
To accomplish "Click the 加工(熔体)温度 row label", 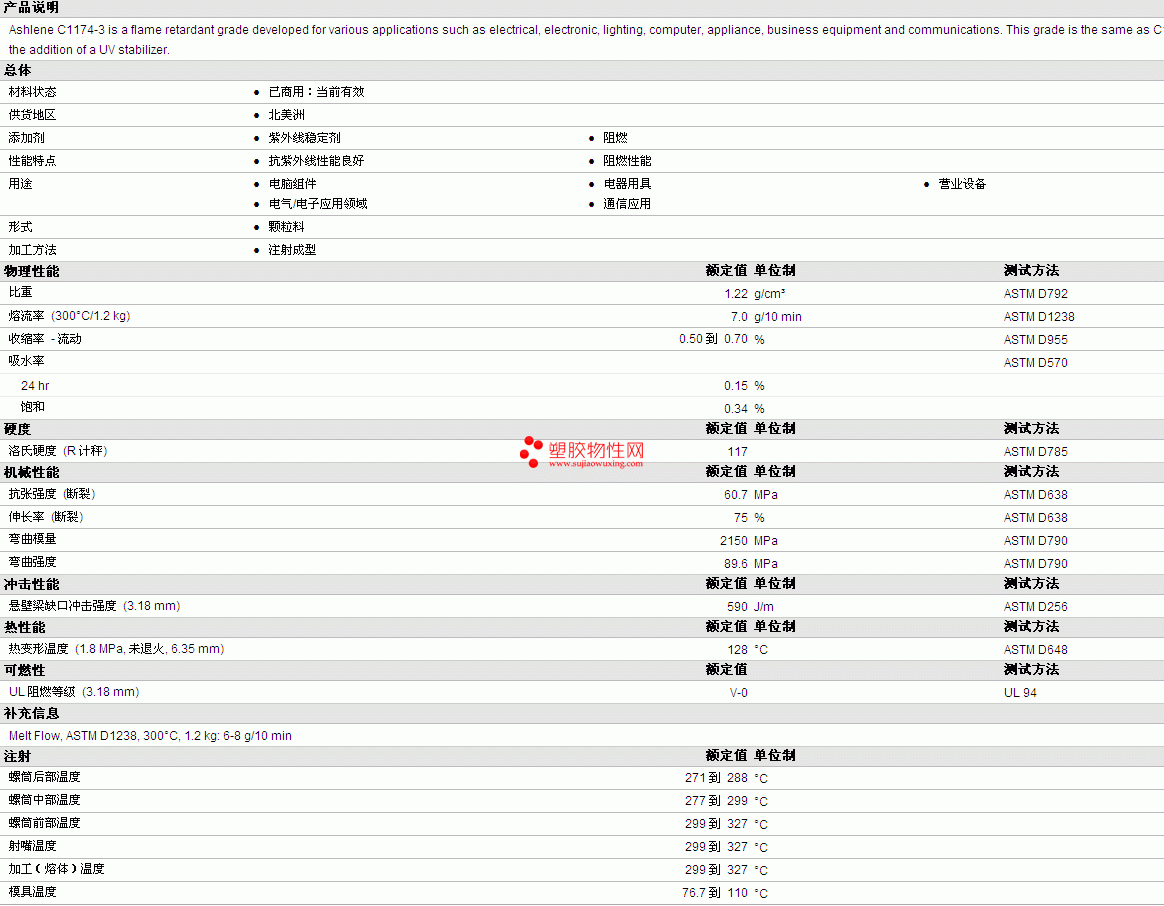I will coord(56,869).
